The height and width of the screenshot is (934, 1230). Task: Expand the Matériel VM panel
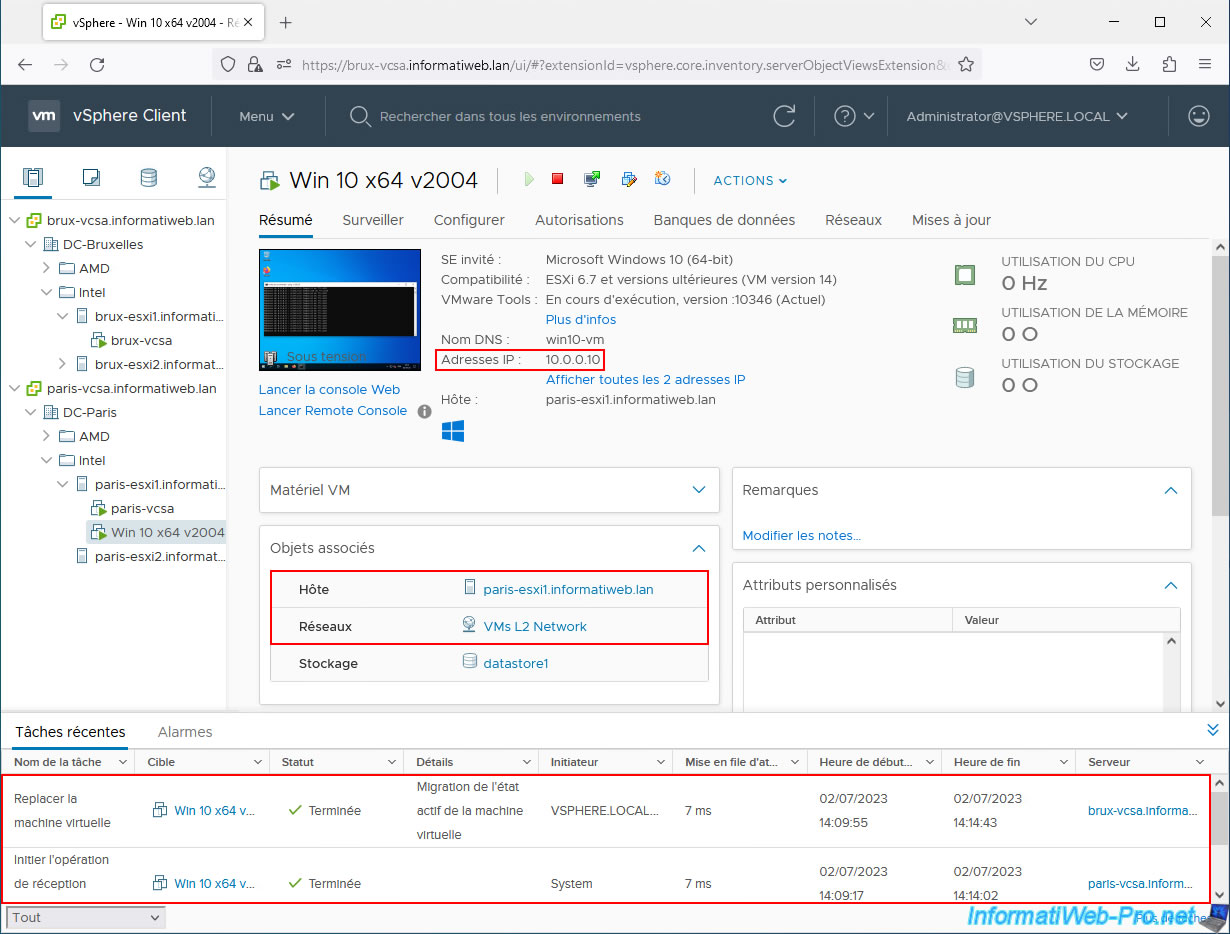coord(699,490)
